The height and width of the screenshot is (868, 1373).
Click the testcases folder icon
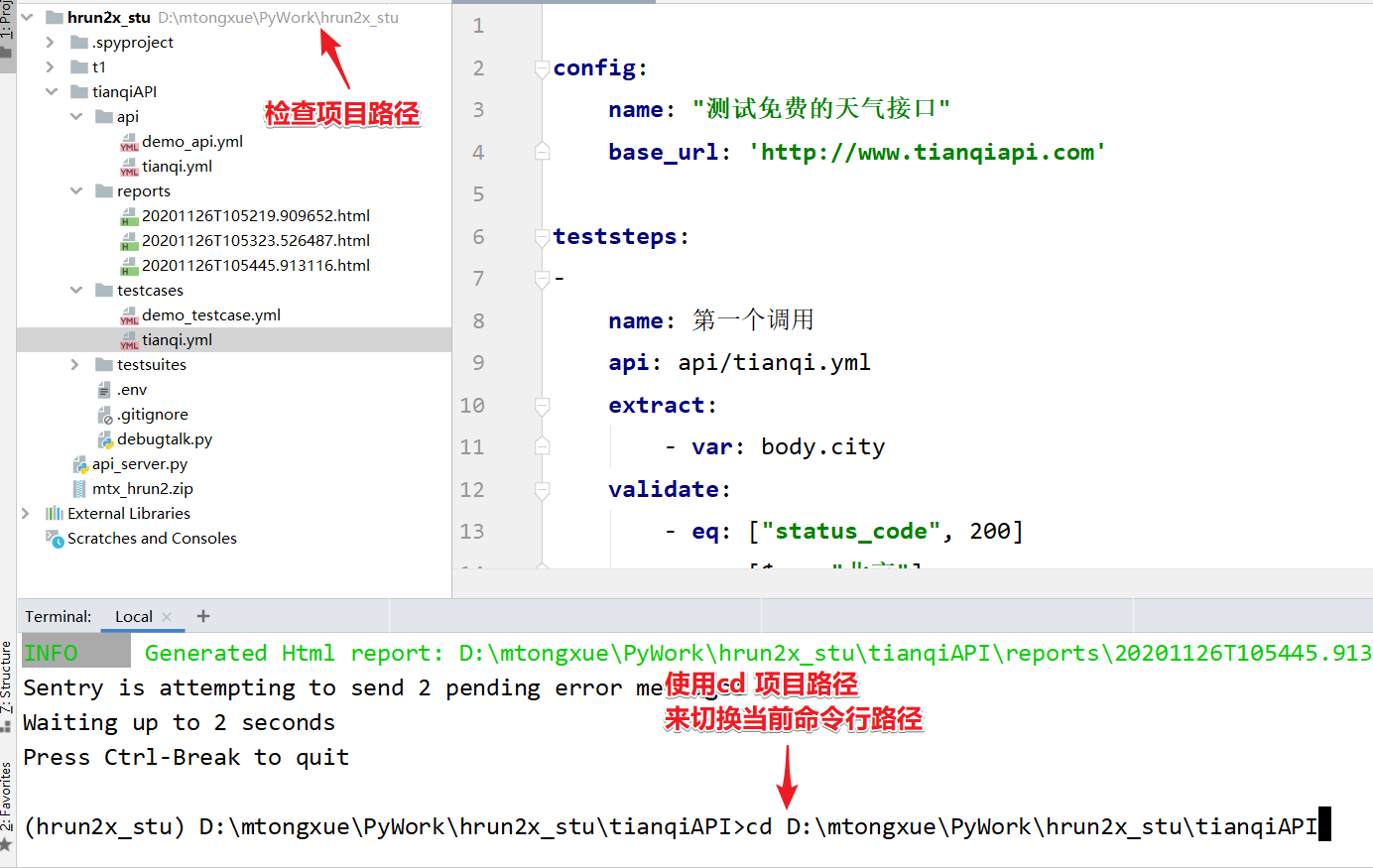[x=104, y=291]
